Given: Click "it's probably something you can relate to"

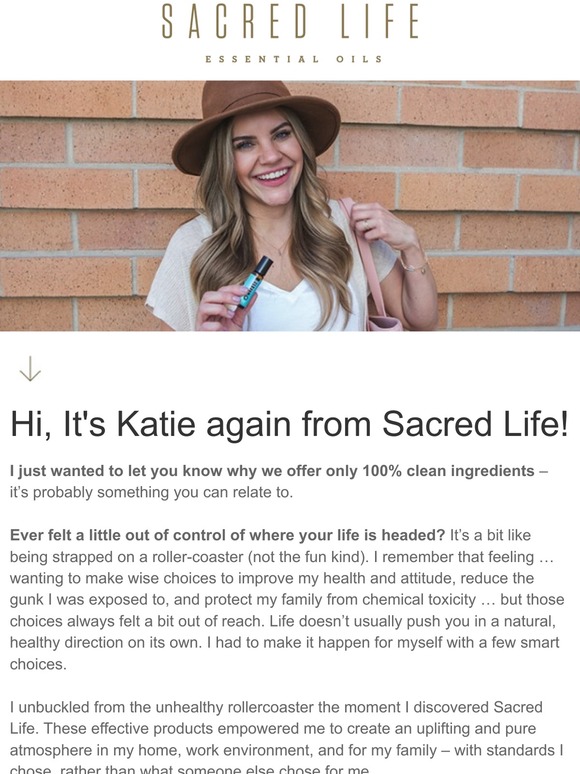Looking at the screenshot, I should pos(151,493).
